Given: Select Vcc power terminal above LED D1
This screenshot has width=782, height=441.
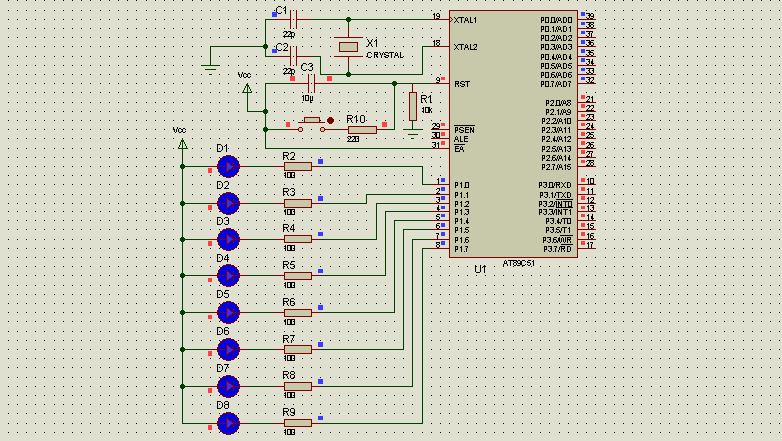Looking at the screenshot, I should [x=183, y=144].
